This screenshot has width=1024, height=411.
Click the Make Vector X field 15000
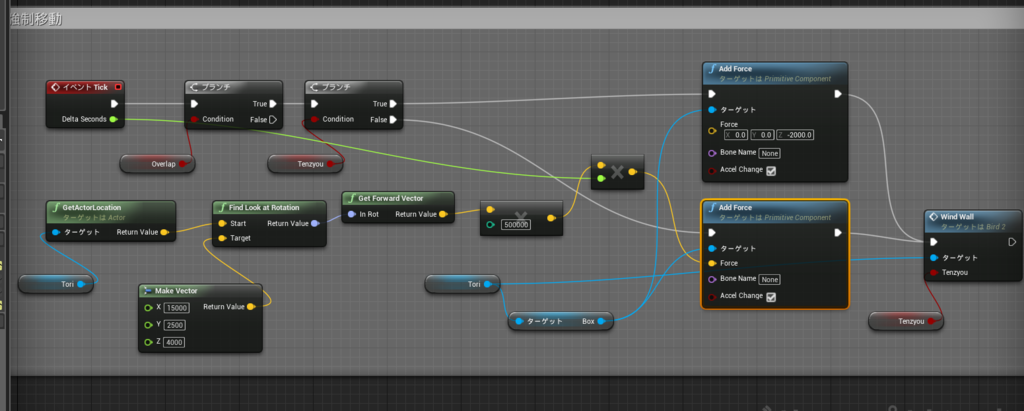[177, 308]
